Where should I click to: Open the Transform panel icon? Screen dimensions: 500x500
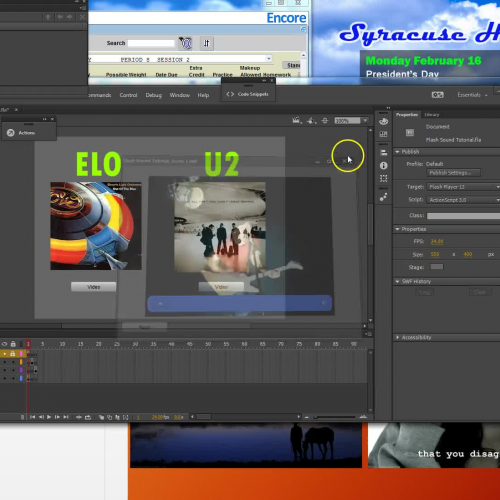384,178
